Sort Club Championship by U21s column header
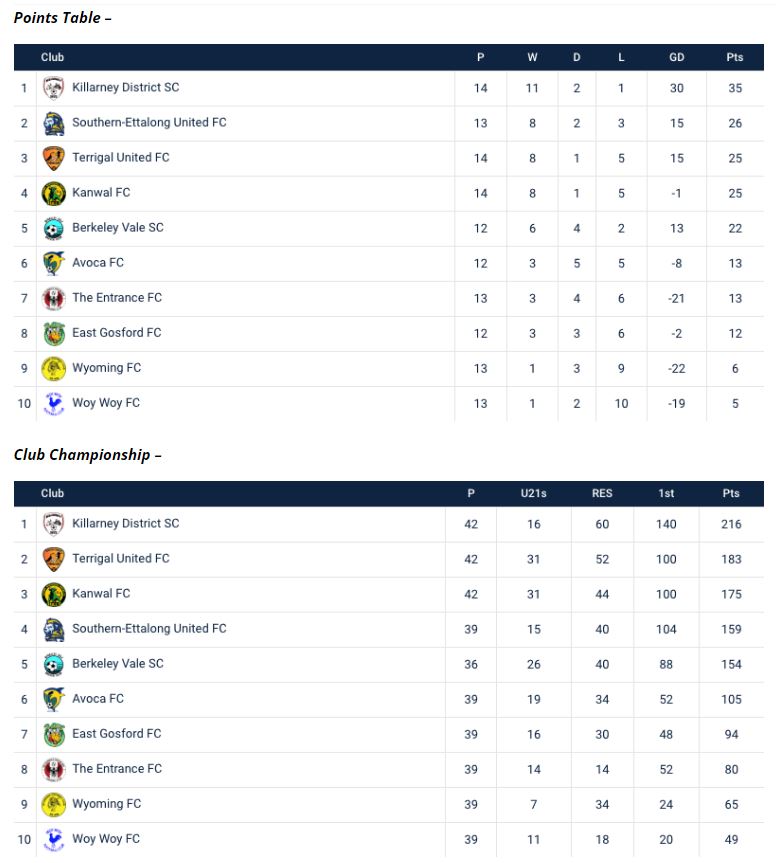 (534, 493)
